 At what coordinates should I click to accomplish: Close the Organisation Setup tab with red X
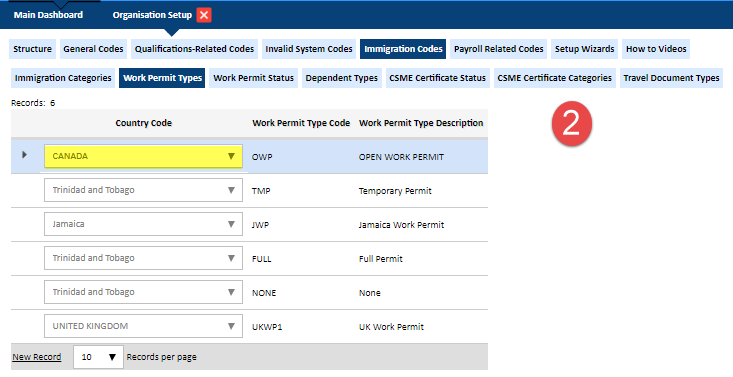[204, 15]
